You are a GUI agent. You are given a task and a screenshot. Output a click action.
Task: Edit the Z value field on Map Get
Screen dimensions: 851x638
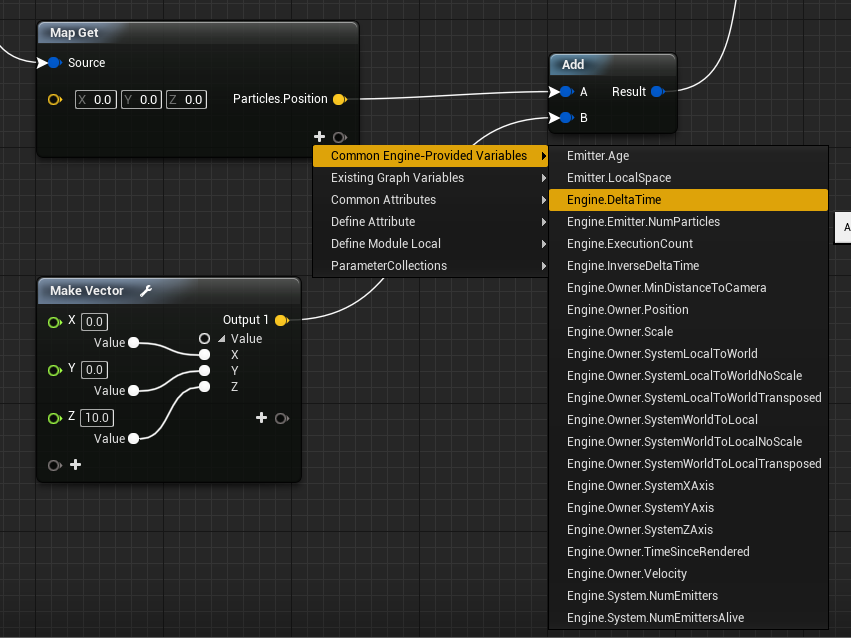click(x=186, y=100)
